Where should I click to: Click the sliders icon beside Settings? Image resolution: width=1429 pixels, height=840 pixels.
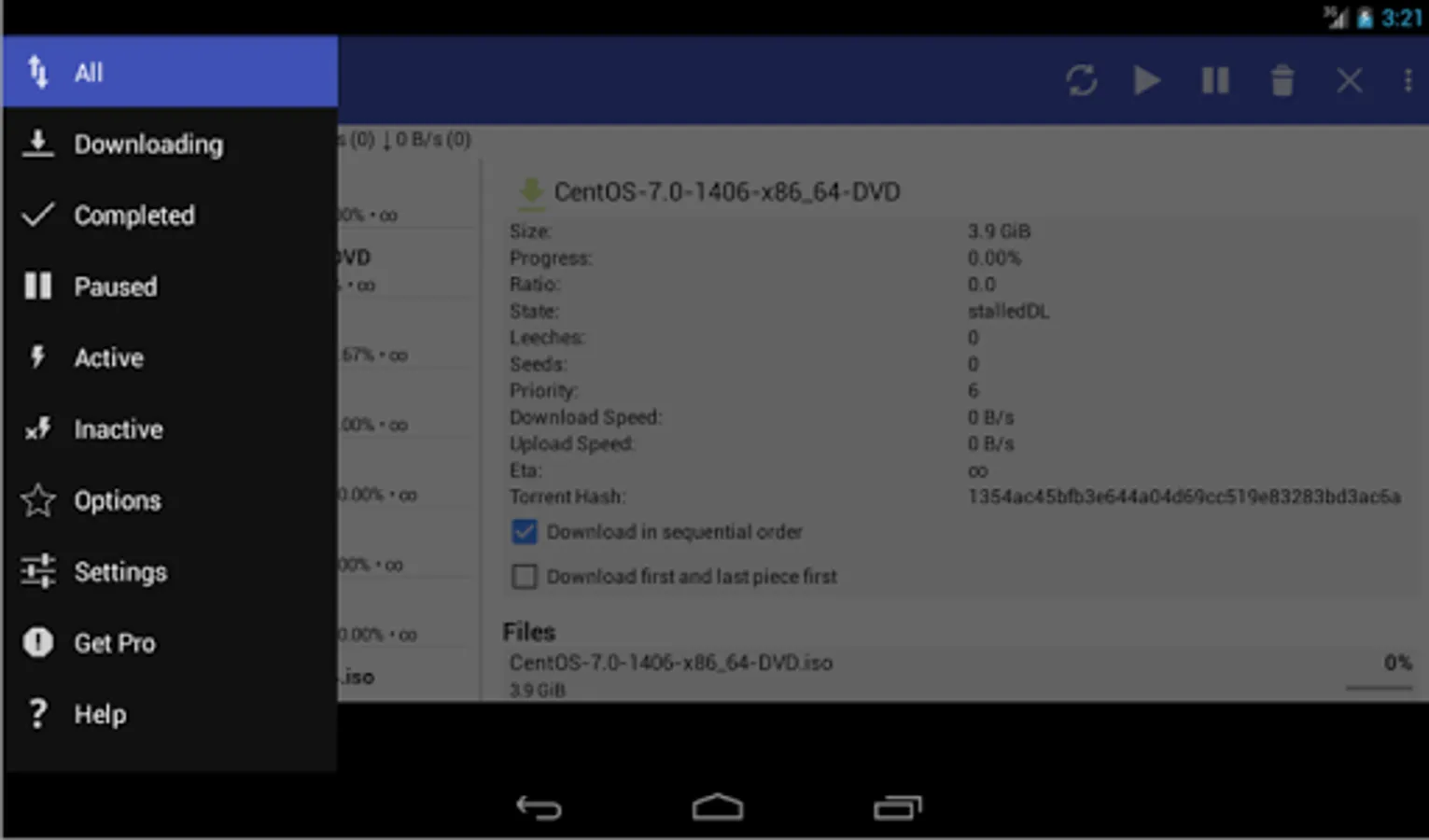point(37,571)
